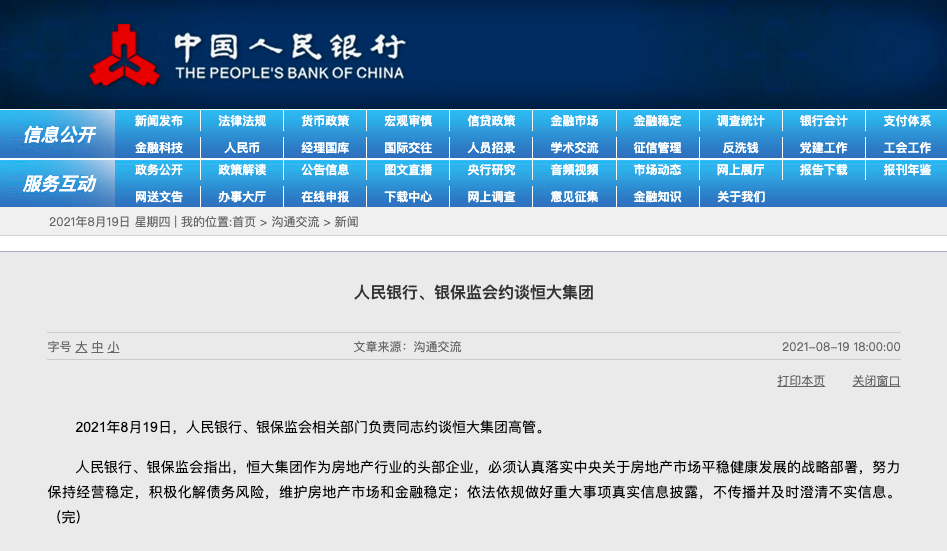Open 关于我们 menu item
Screen dimensions: 947x551
740,197
